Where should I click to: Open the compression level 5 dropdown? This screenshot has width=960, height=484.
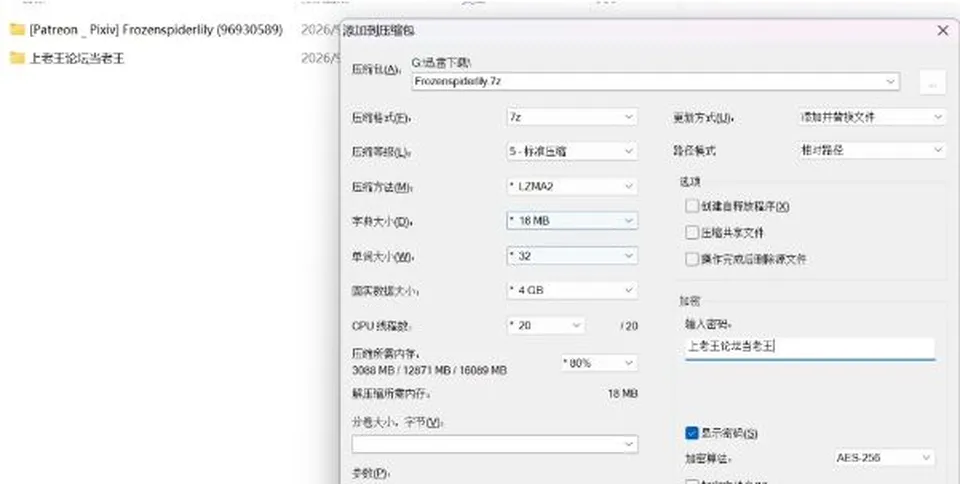(572, 151)
